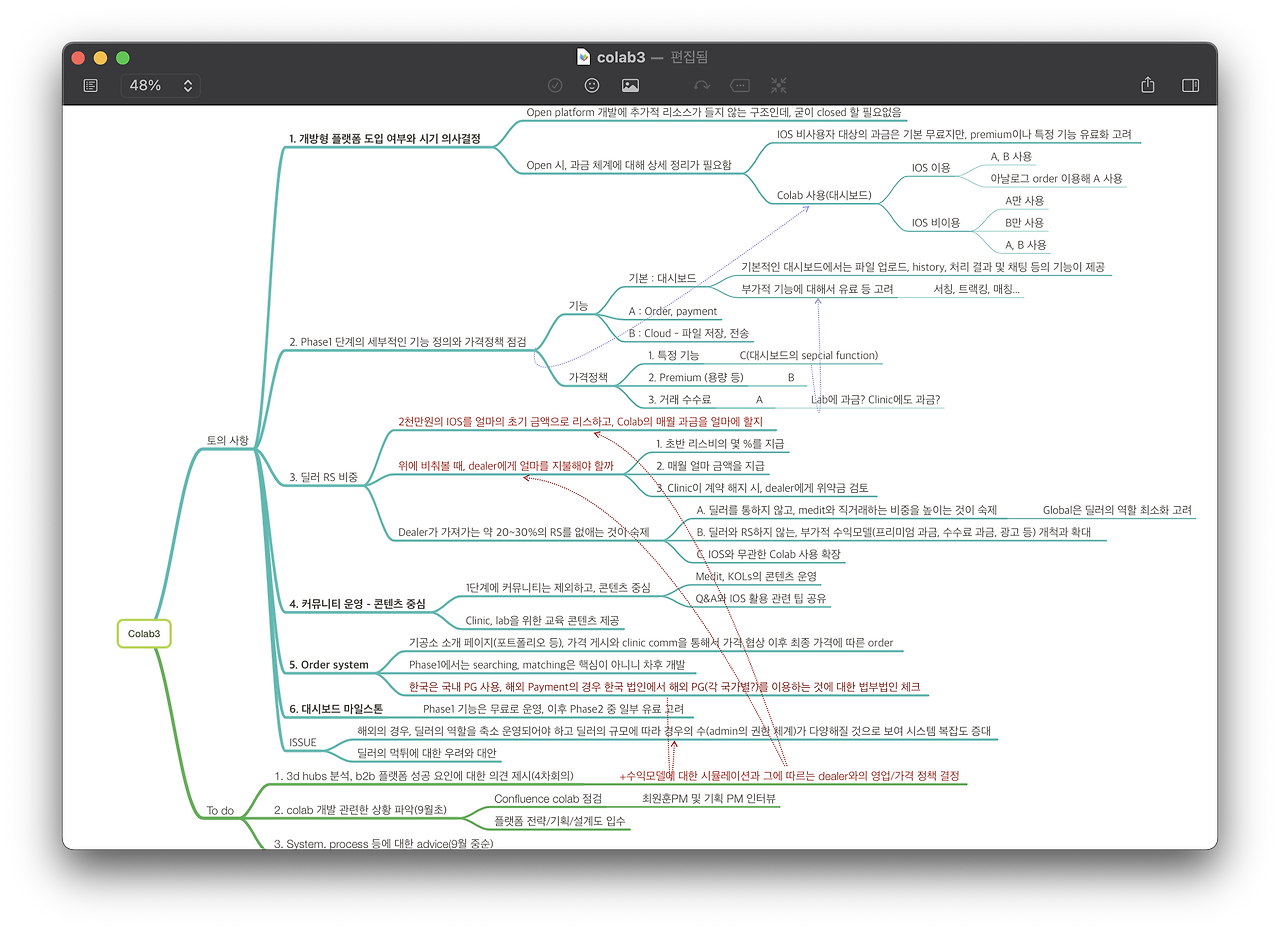Screen dimensions: 1280x932
Task: Click the 2. Premium (용량 등) node
Action: click(x=696, y=377)
